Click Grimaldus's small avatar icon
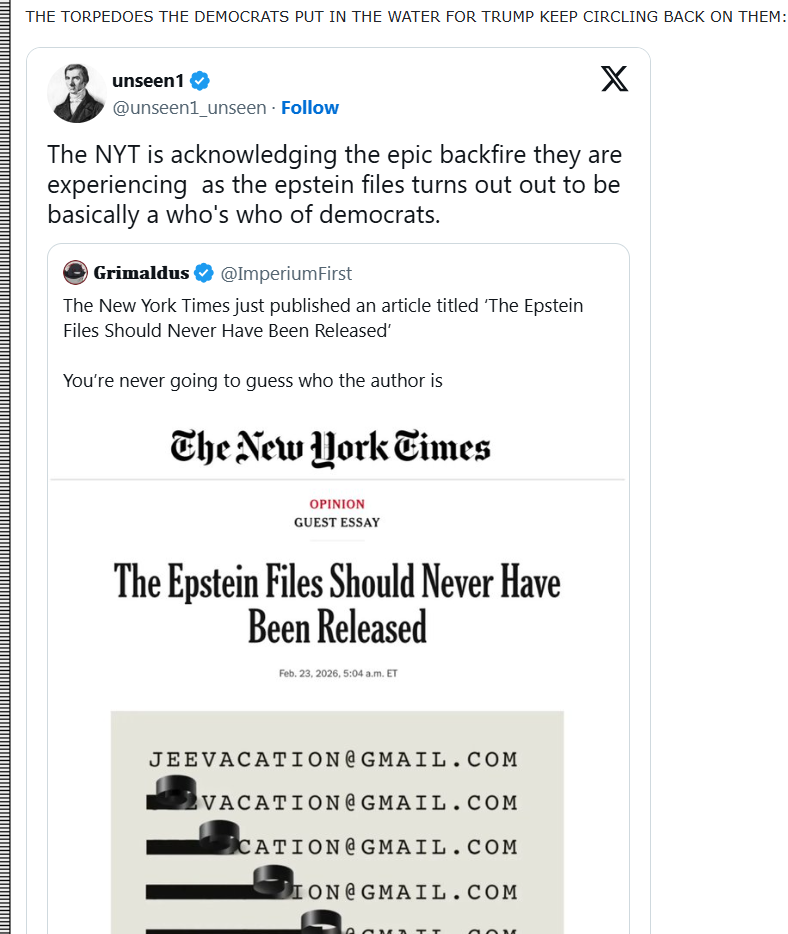The height and width of the screenshot is (934, 788). pyautogui.click(x=75, y=273)
